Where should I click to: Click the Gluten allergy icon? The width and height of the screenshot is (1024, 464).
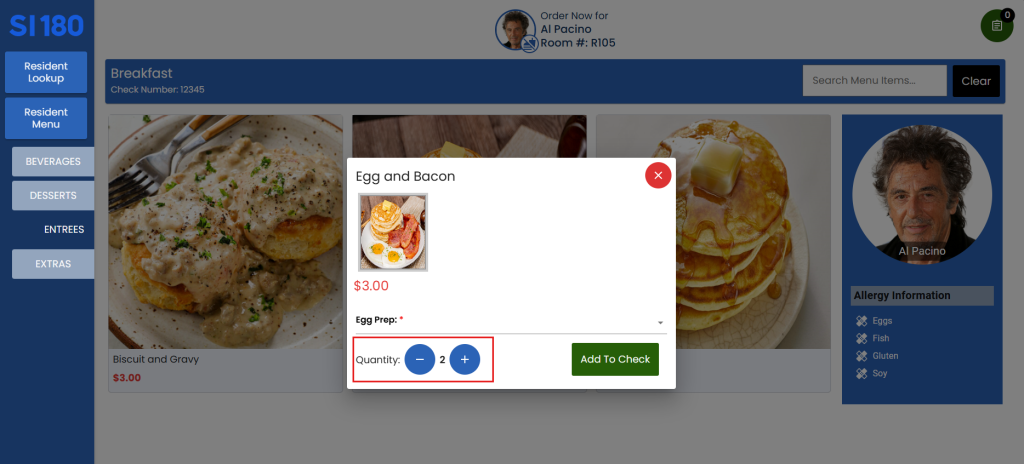tap(861, 356)
